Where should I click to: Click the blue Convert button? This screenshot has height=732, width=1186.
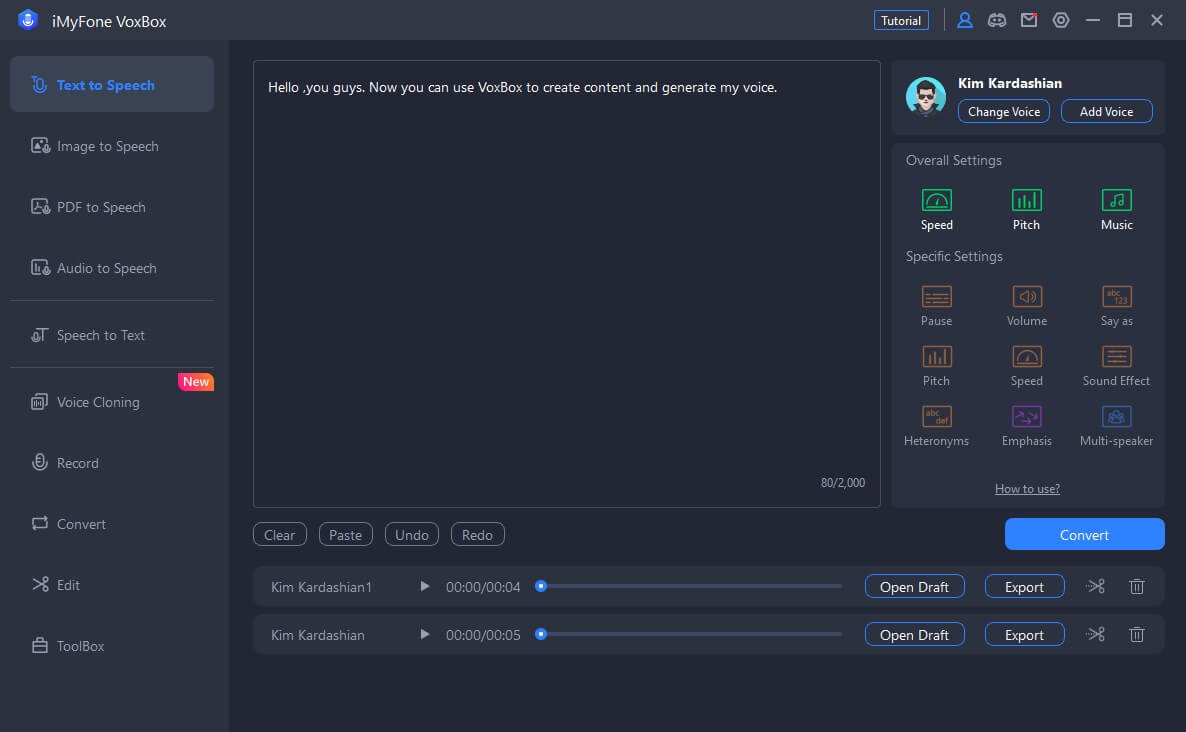click(x=1084, y=535)
